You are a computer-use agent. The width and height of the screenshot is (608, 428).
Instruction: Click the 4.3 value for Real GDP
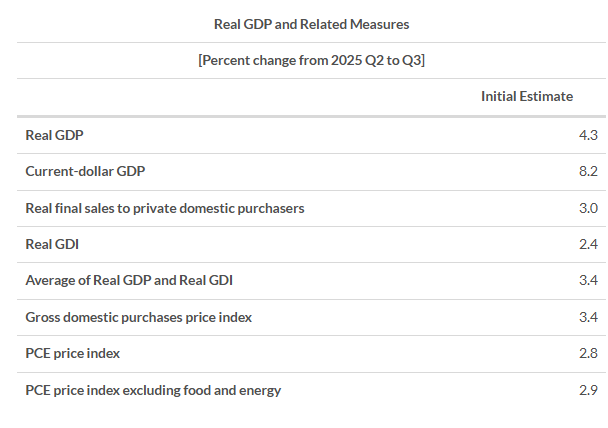[587, 135]
